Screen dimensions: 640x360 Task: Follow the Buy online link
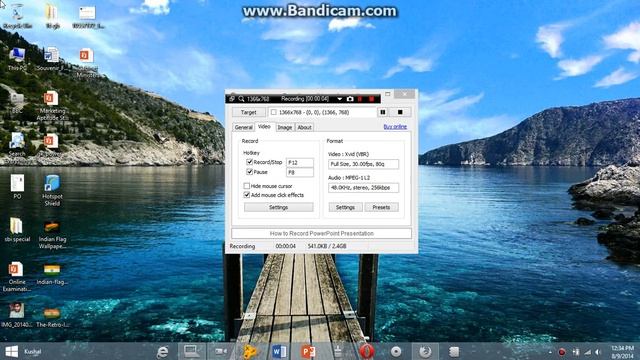pyautogui.click(x=395, y=127)
